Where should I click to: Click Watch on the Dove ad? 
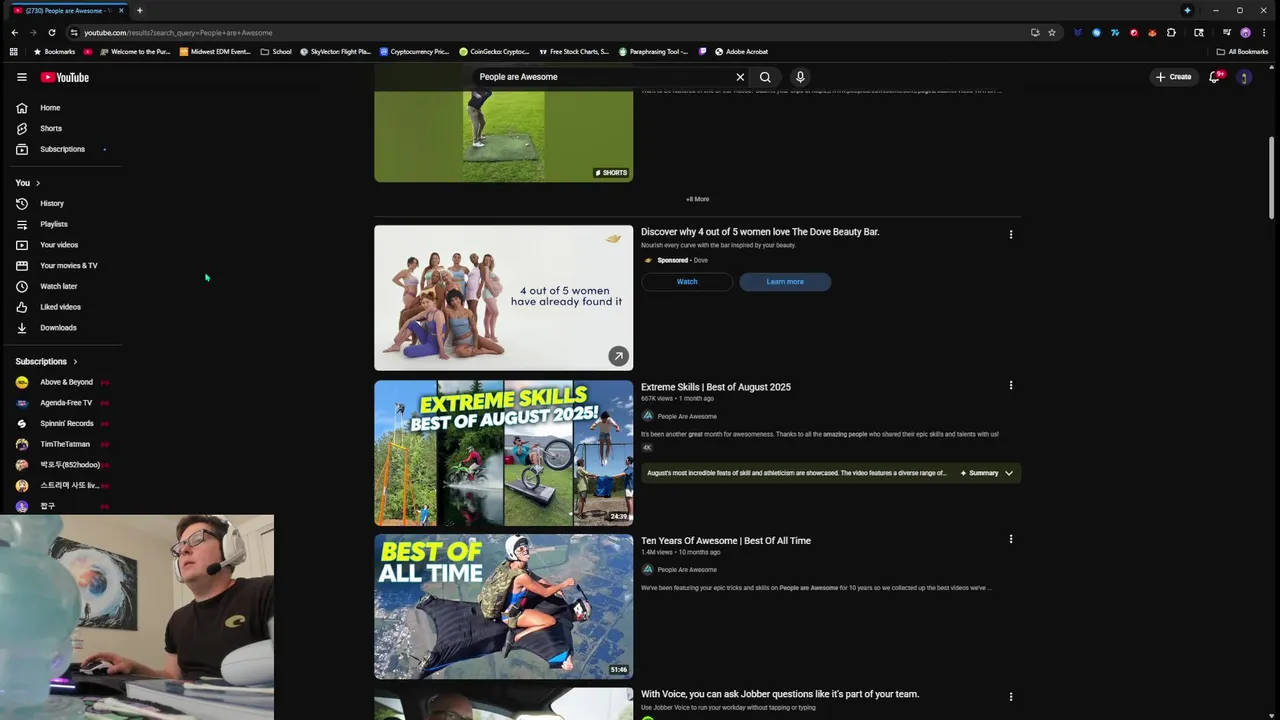tap(687, 282)
